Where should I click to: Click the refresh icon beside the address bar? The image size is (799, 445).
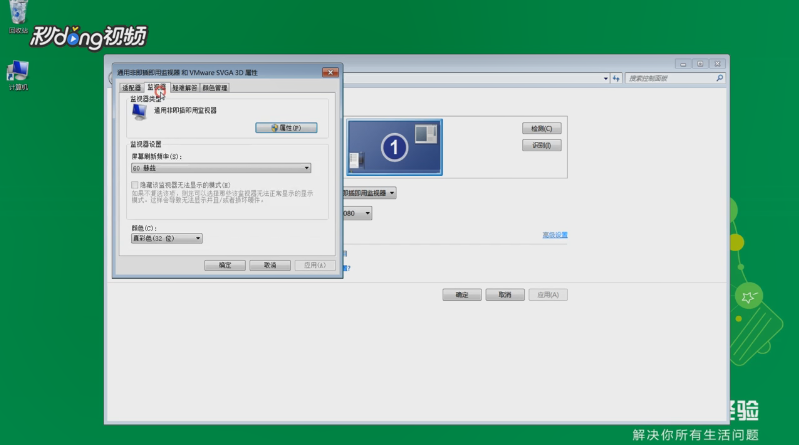point(616,78)
